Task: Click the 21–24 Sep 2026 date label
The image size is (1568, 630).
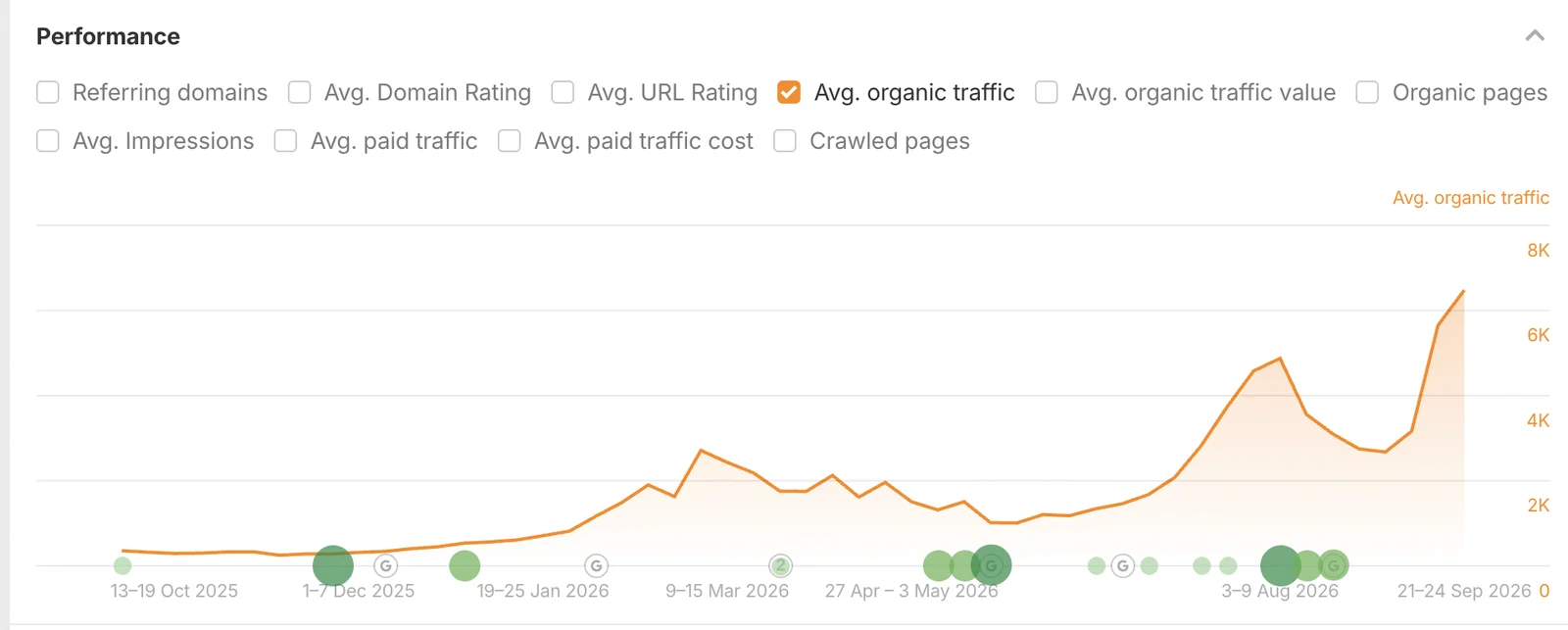Action: tap(1464, 591)
